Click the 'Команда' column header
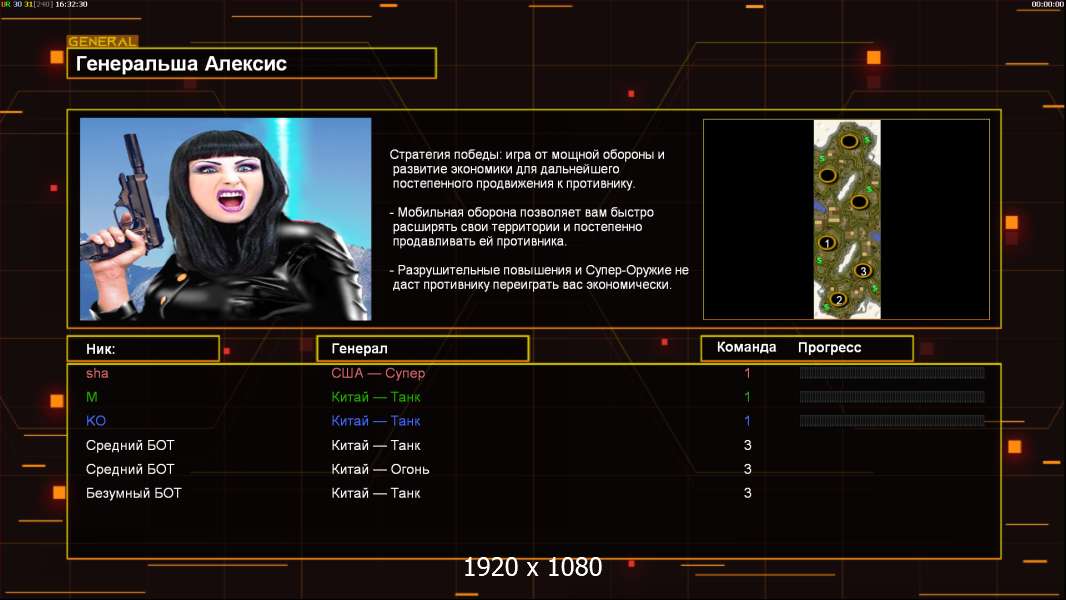1066x600 pixels. coord(746,347)
